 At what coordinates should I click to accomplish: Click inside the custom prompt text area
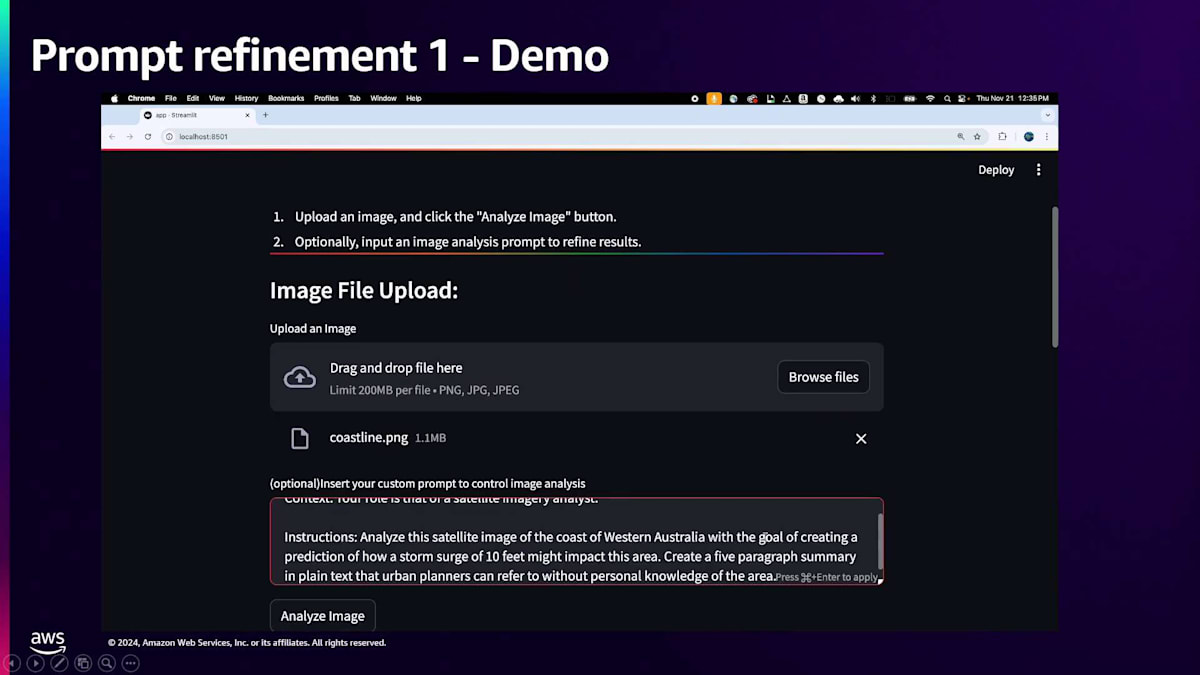(x=576, y=541)
